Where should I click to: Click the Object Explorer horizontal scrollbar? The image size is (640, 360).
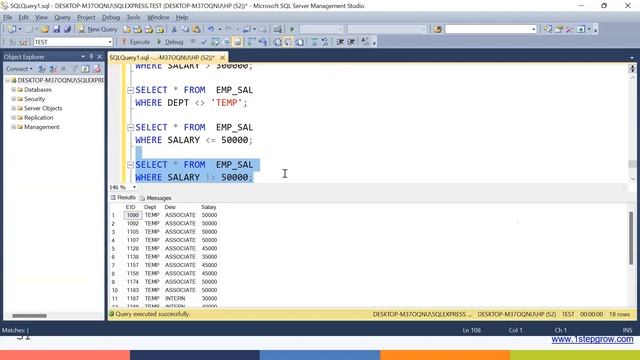(x=29, y=316)
